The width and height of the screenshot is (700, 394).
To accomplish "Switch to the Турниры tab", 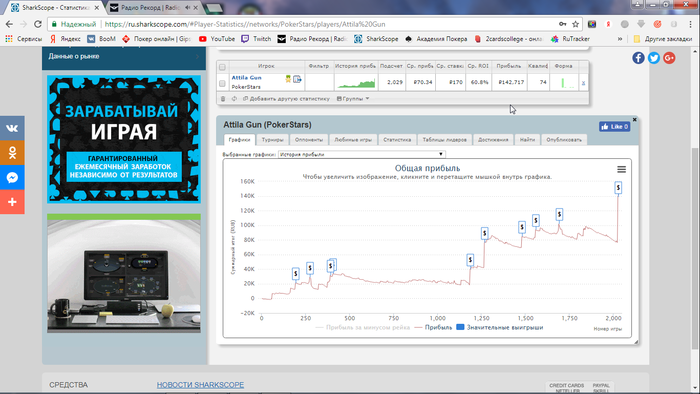I will 272,140.
